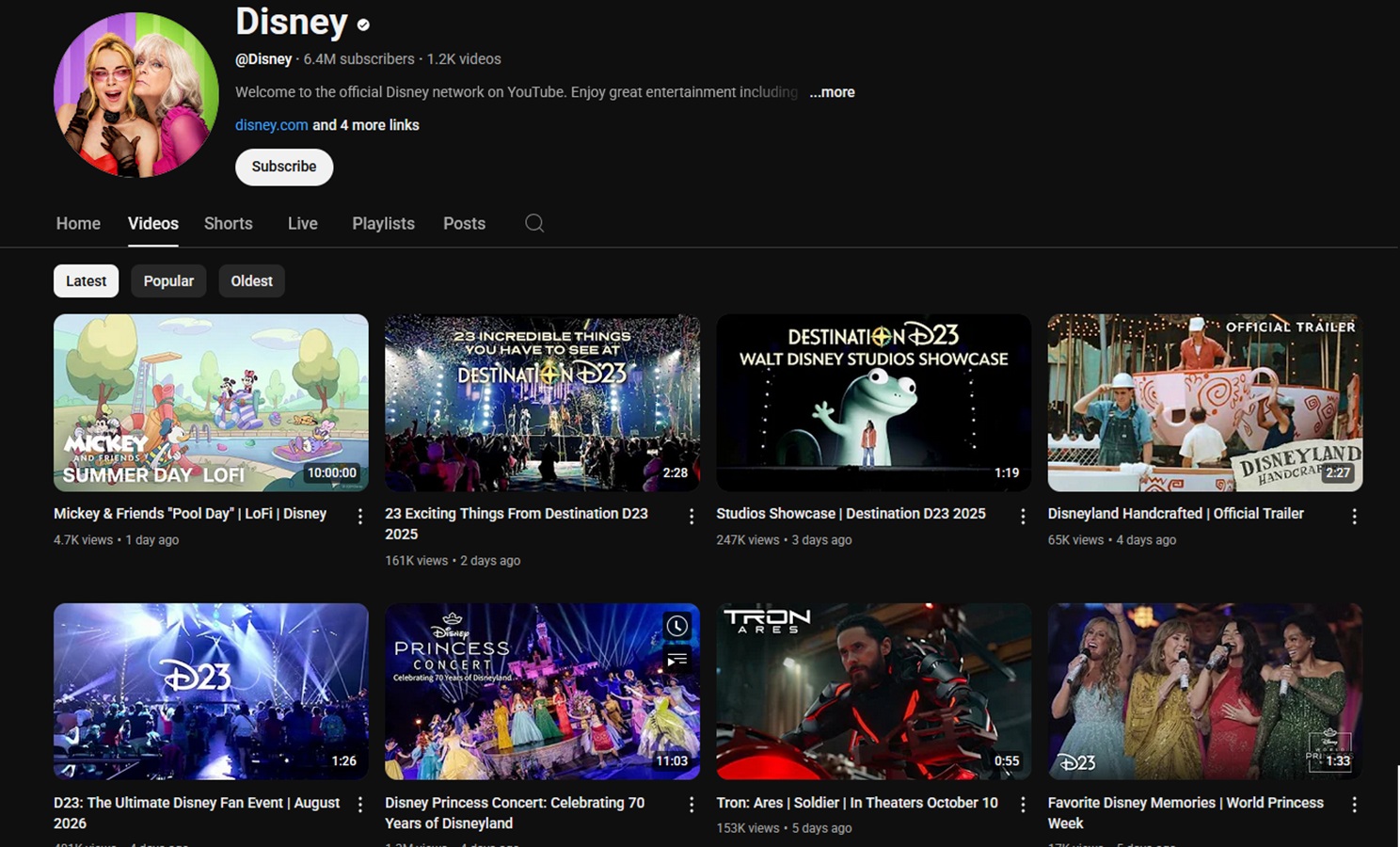This screenshot has height=847, width=1400.
Task: Click the Disney channel avatar image
Action: pyautogui.click(x=136, y=94)
